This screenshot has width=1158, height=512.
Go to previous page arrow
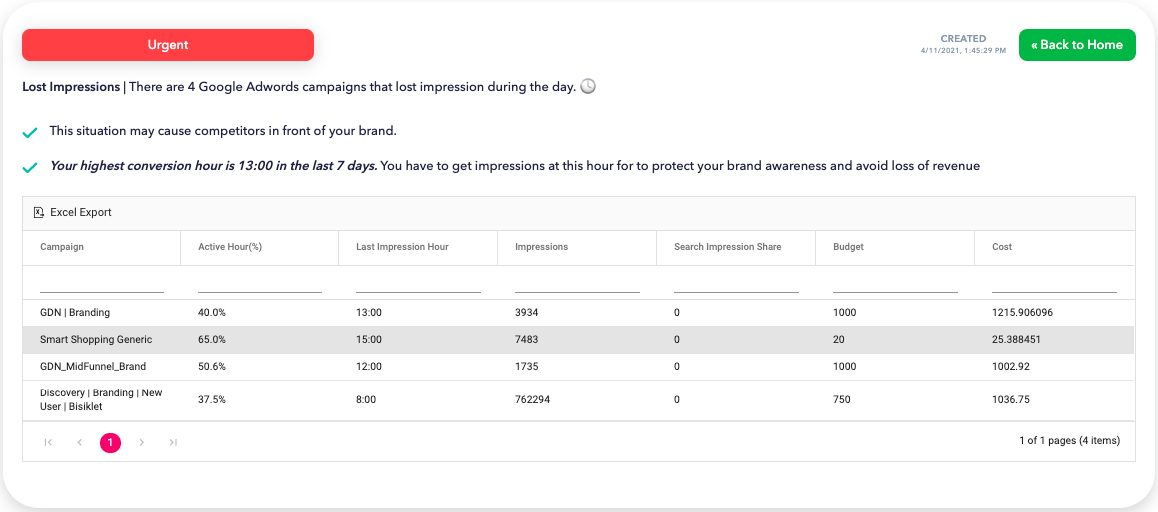(79, 442)
